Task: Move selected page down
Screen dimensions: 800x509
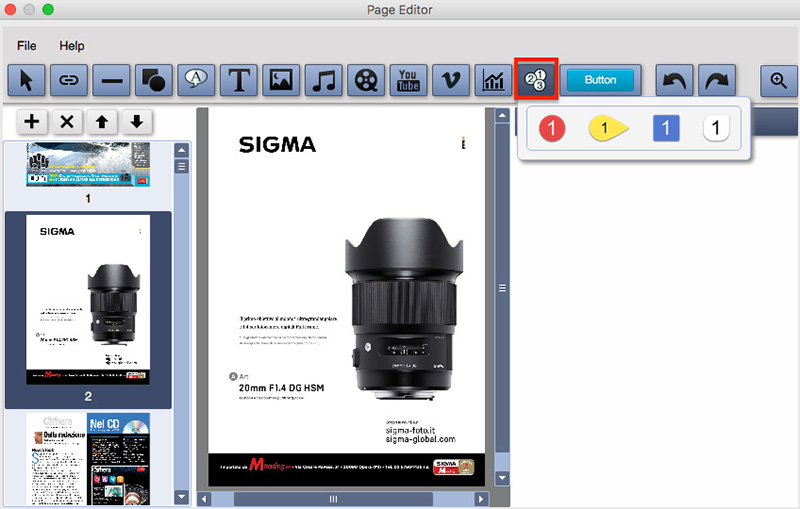Action: 136,121
